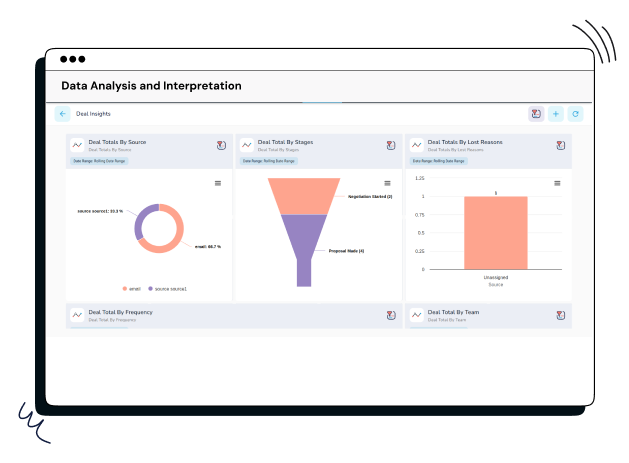The height and width of the screenshot is (463, 629).
Task: Click the plus icon to add a widget
Action: coord(556,114)
